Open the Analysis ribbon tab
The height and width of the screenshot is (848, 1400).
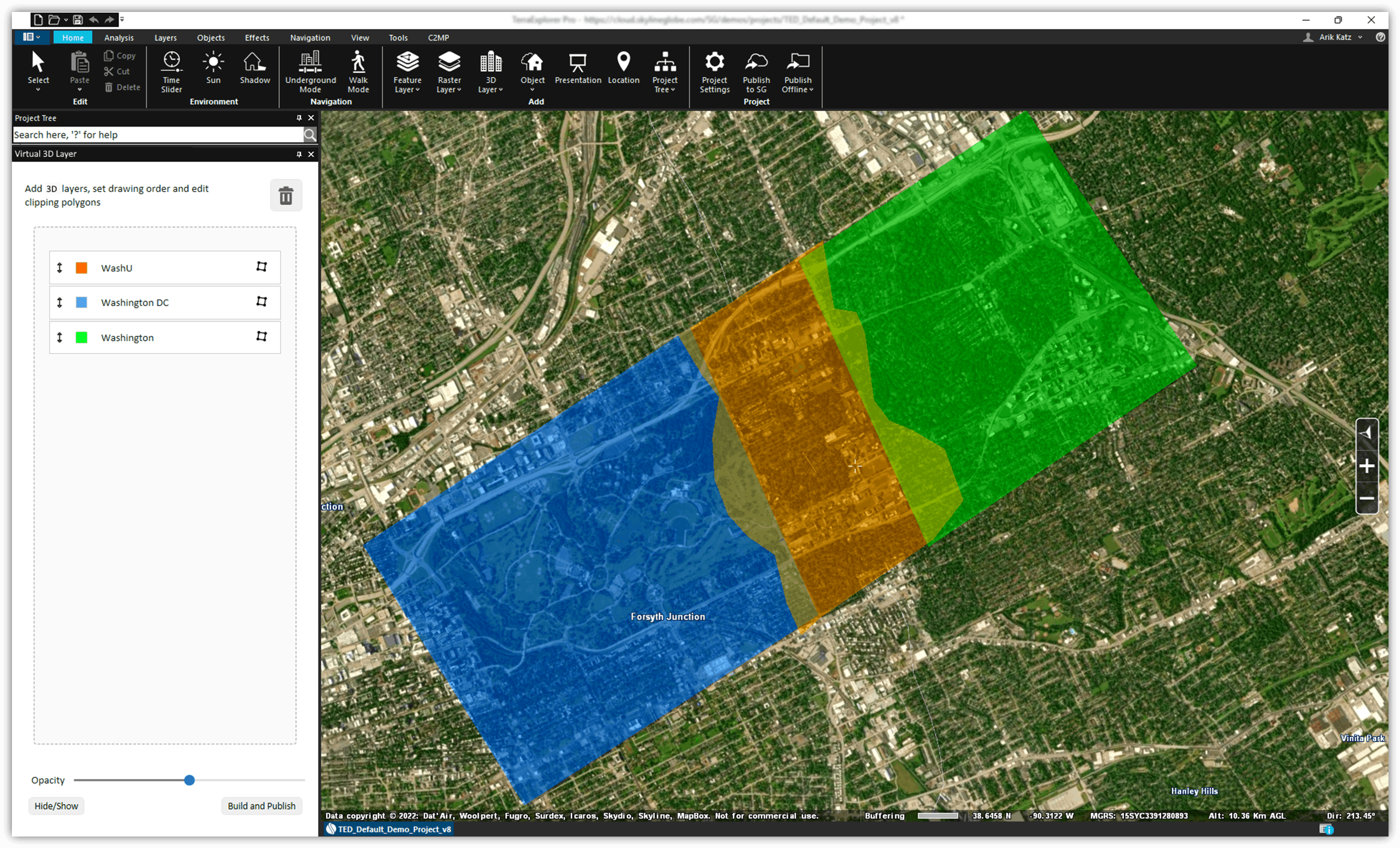(x=119, y=38)
